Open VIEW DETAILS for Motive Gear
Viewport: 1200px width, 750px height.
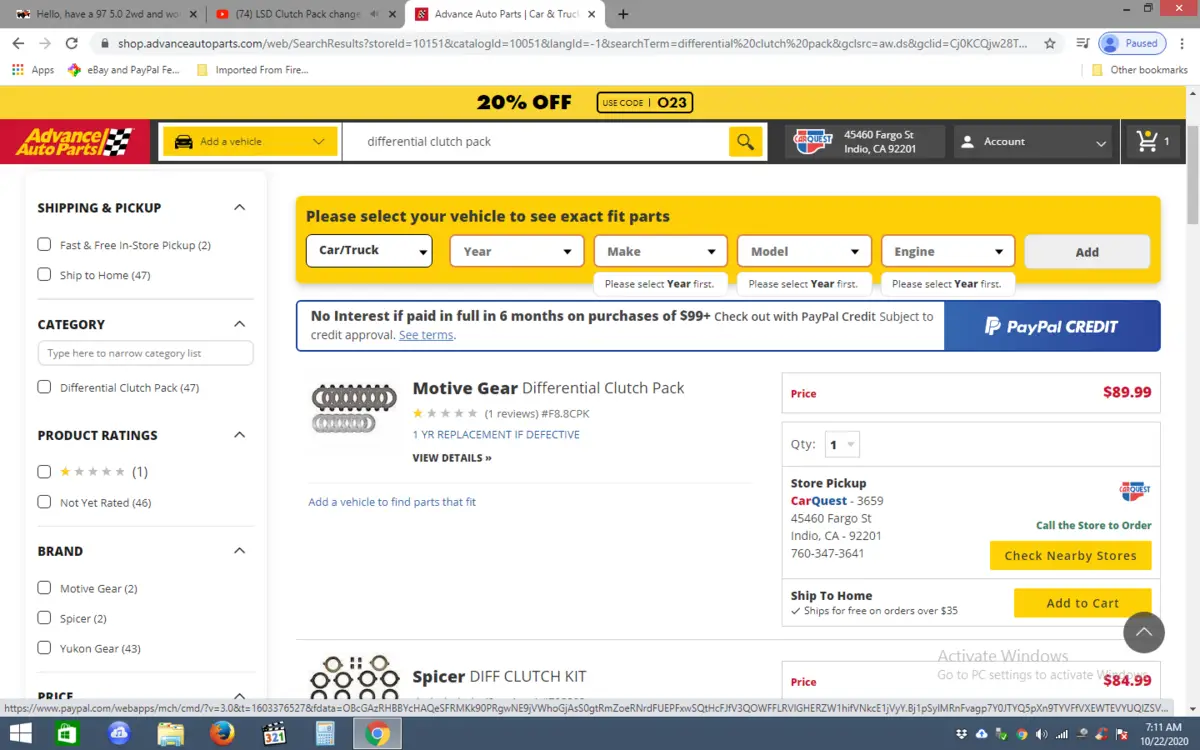pyautogui.click(x=452, y=458)
